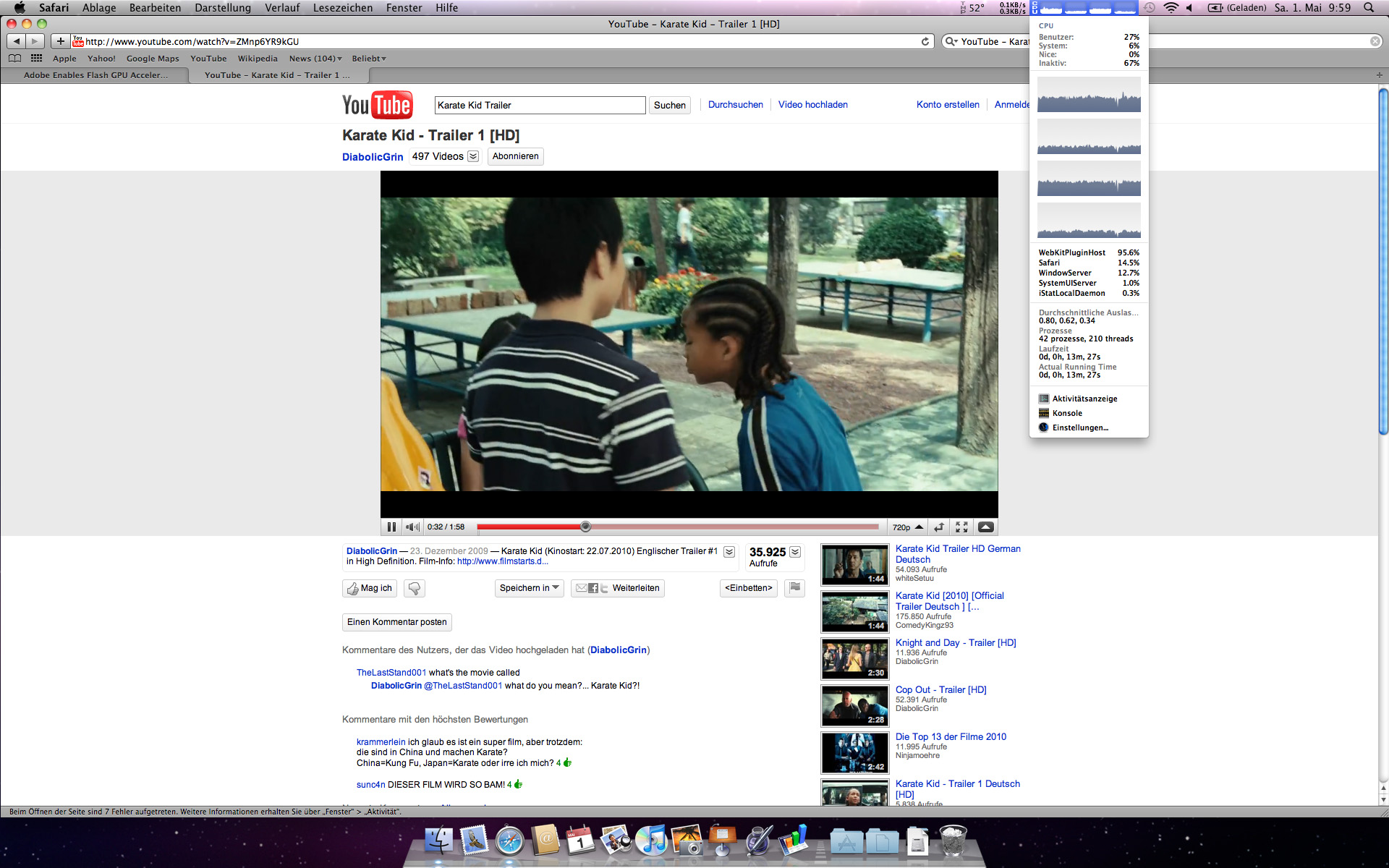This screenshot has height=868, width=1389.
Task: Open the News (104) bookmarks folder
Action: 315,59
